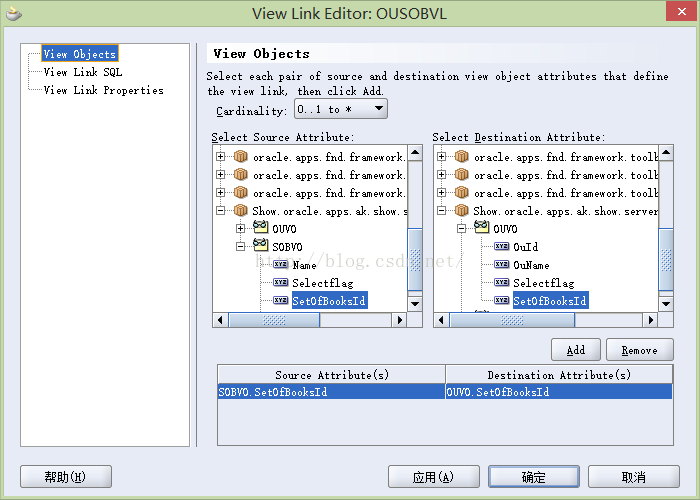The image size is (700, 500).
Task: Collapse SOBVO node in source tree
Action: [240, 246]
